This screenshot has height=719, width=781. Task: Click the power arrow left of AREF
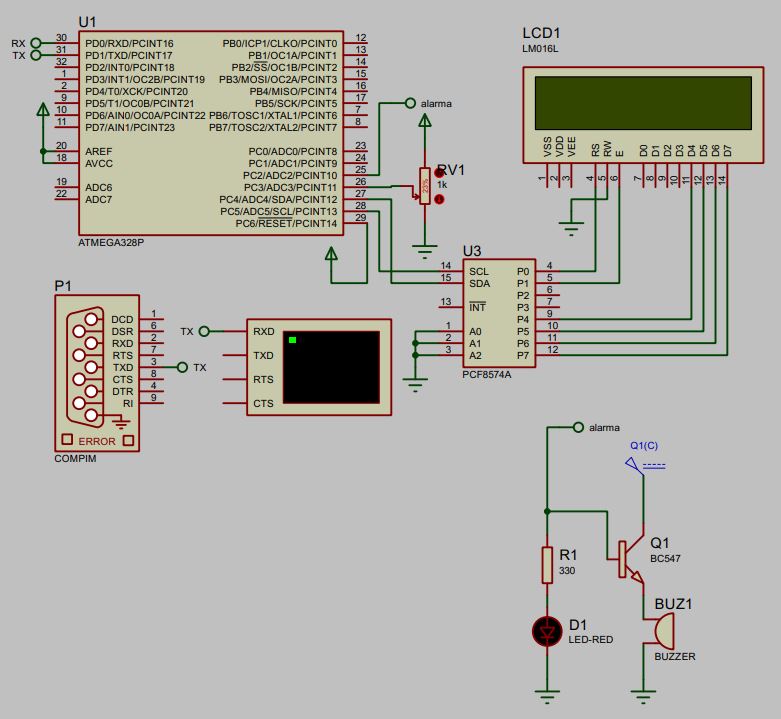[43, 109]
